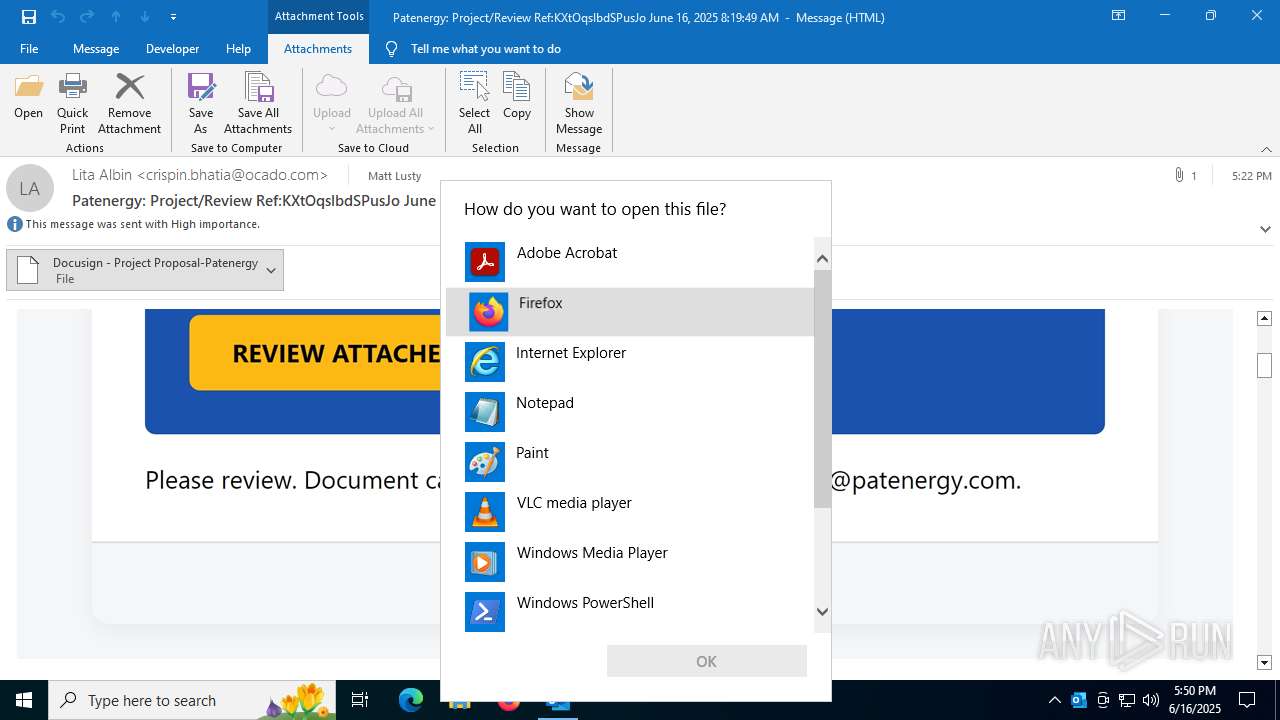Click OK in the open-with dialog
Viewport: 1280px width, 720px height.
[706, 661]
